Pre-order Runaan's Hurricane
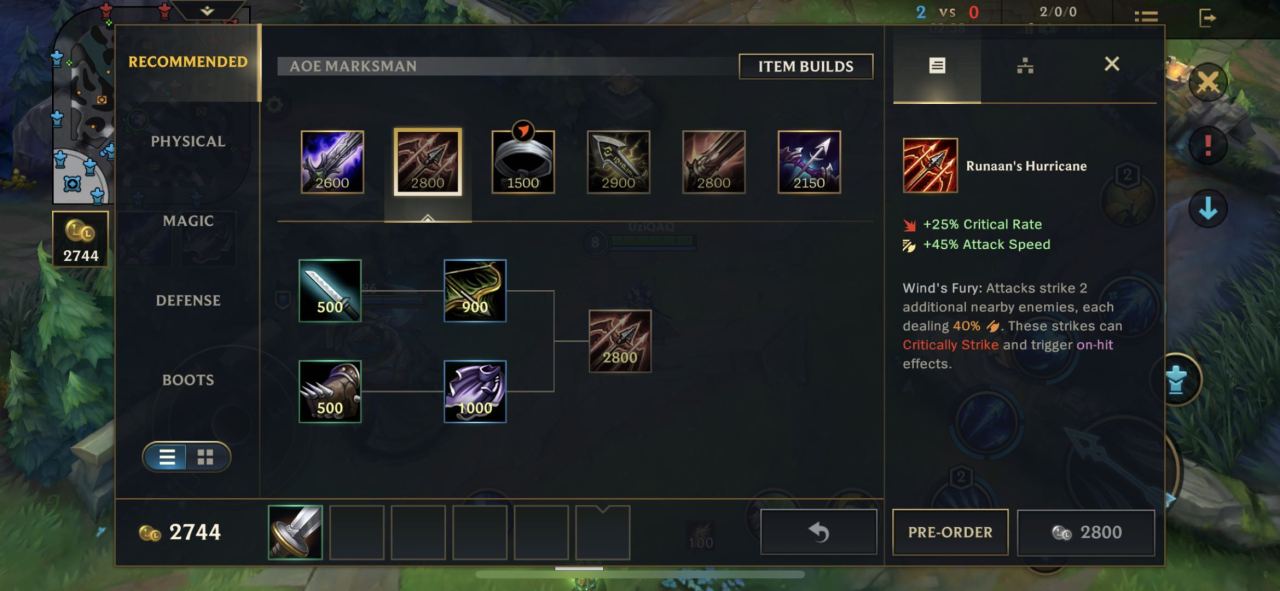Image resolution: width=1280 pixels, height=591 pixels. click(950, 532)
